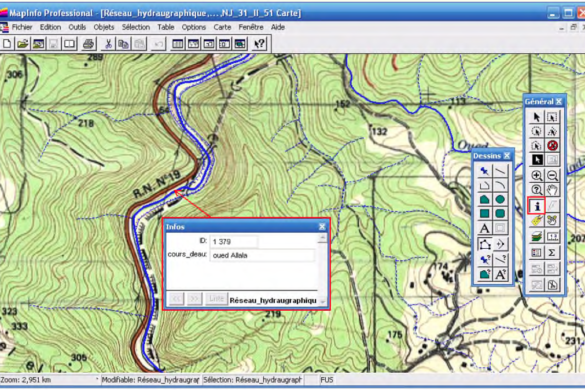The image size is (585, 390).
Task: Click the Print toolbar icon
Action: [x=88, y=44]
